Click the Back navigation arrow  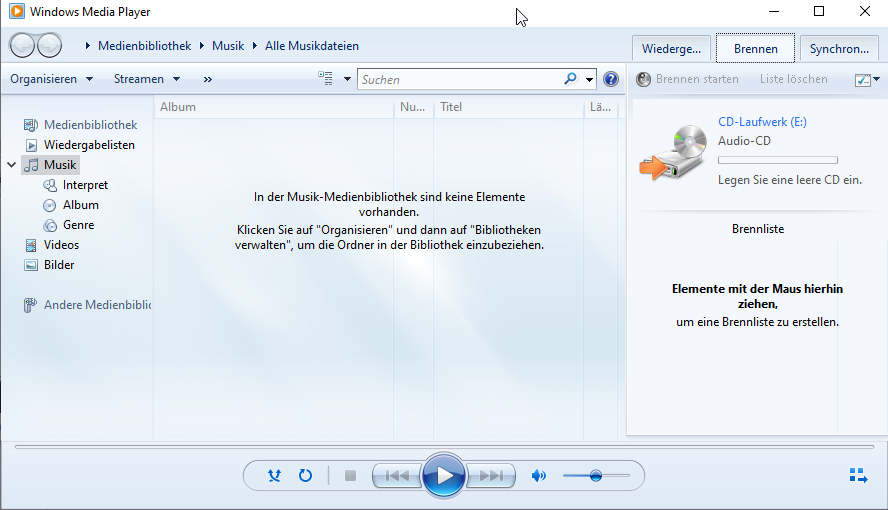click(23, 45)
